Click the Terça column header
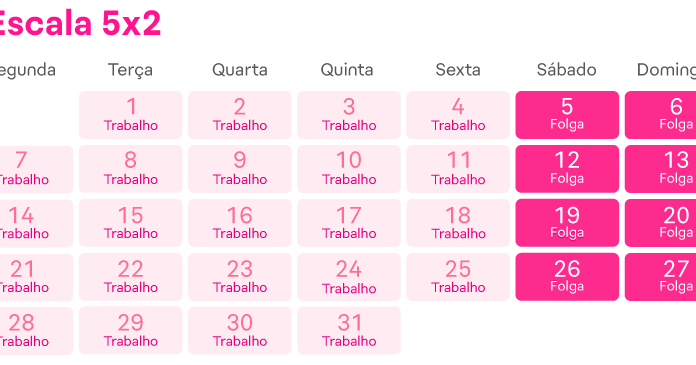This screenshot has width=696, height=365. 130,70
